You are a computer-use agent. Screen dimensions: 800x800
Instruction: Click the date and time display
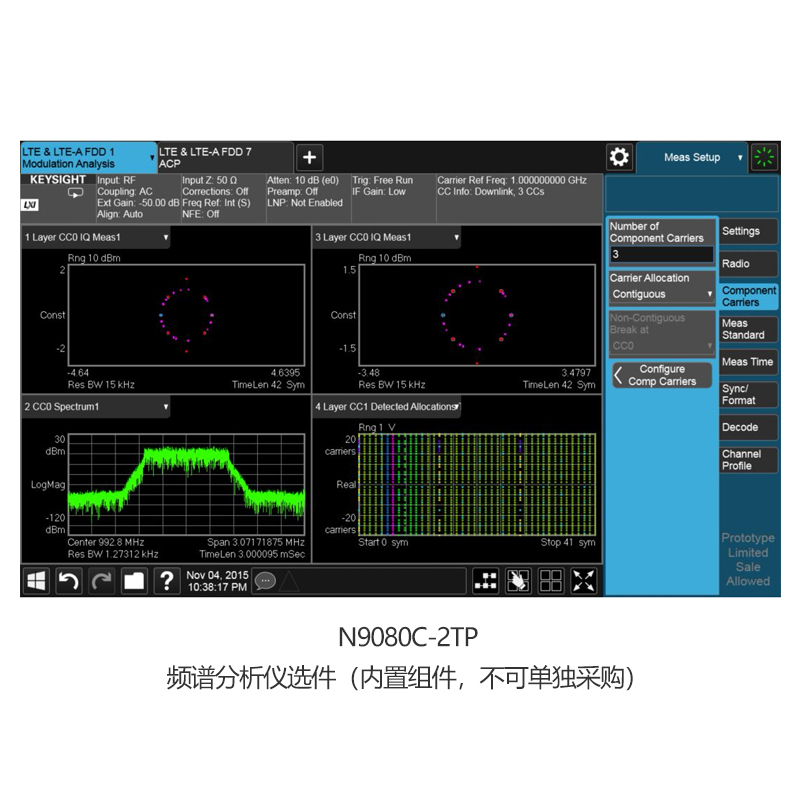point(217,581)
